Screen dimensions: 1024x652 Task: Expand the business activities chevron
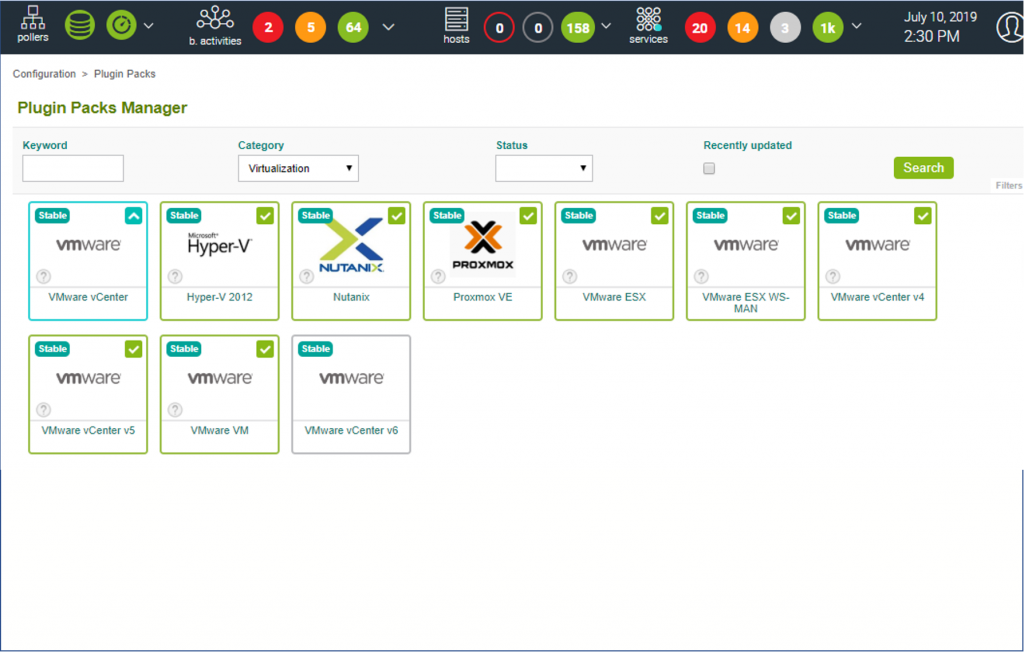point(389,27)
